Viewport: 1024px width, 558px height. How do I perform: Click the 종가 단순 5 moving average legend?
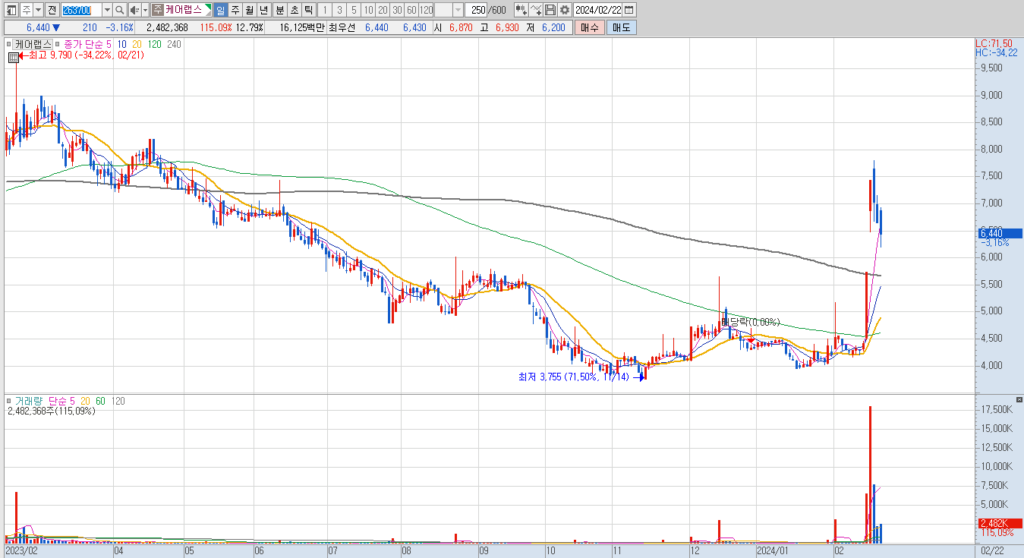click(x=88, y=44)
